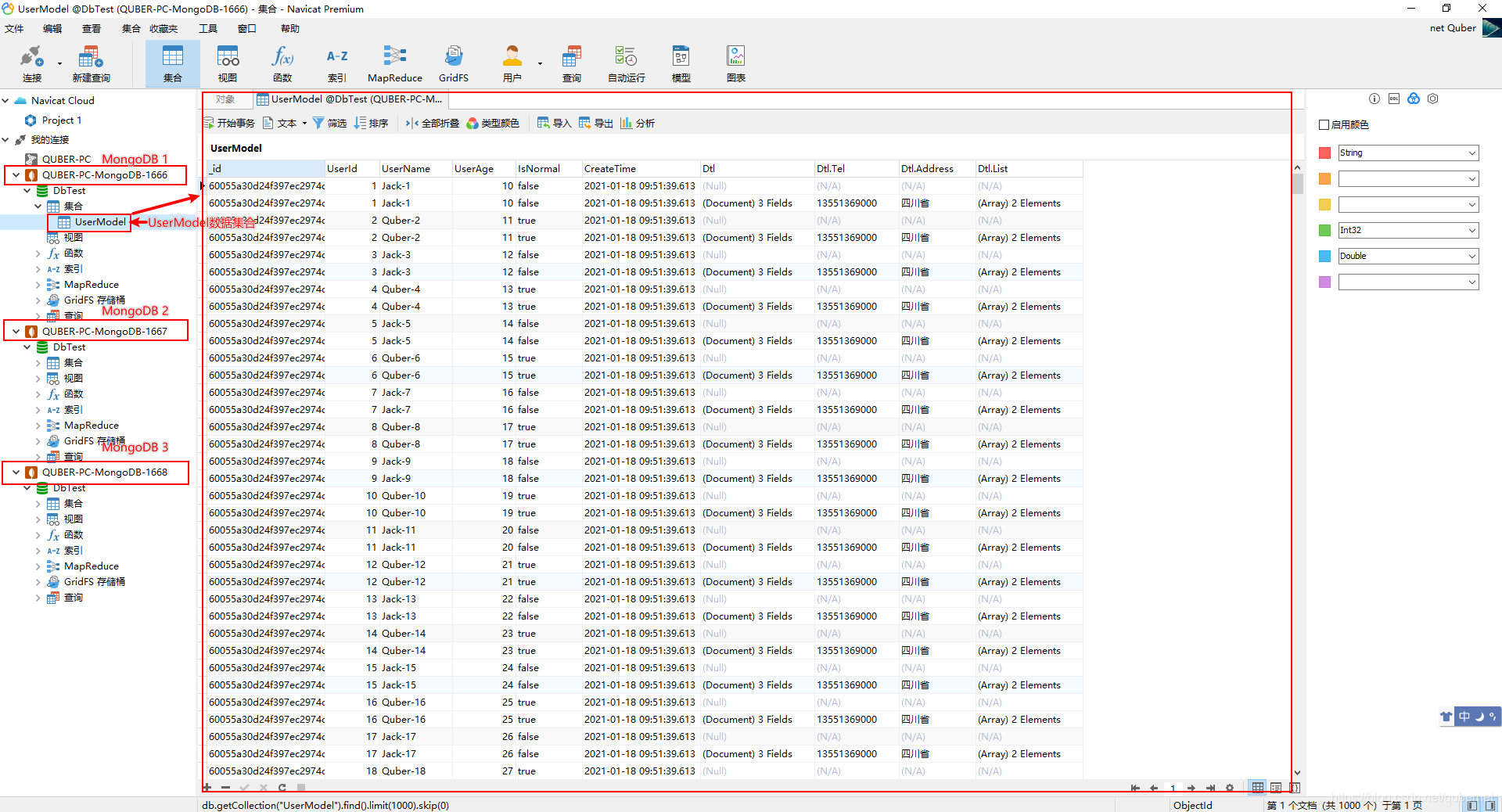Open the Double type color dropdown

click(x=1408, y=256)
